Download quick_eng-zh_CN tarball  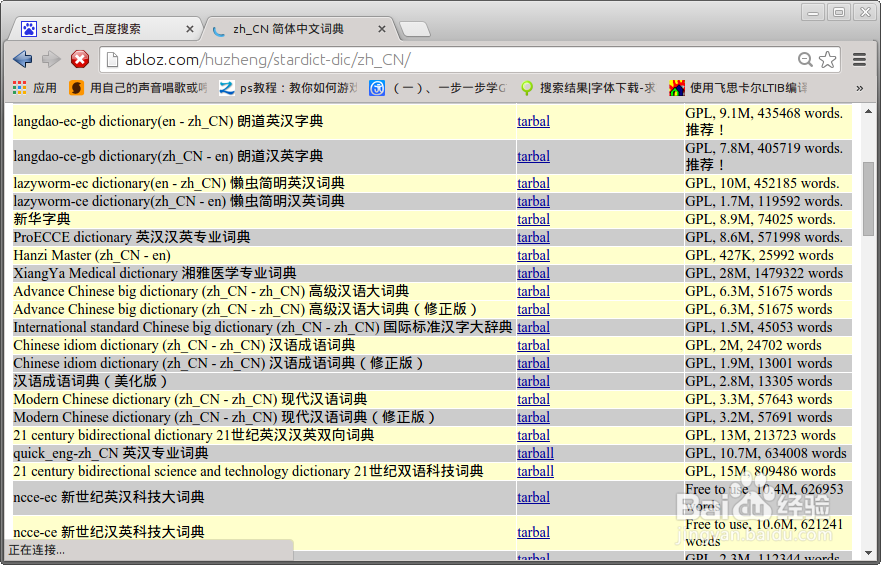[x=535, y=453]
